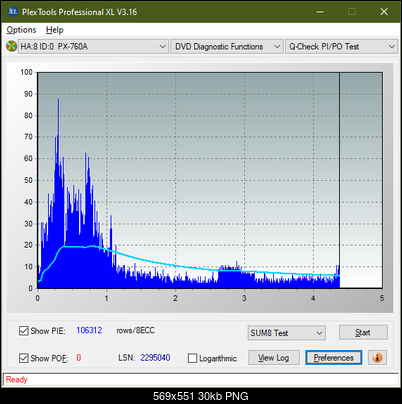Click the POF value 0

coord(79,358)
